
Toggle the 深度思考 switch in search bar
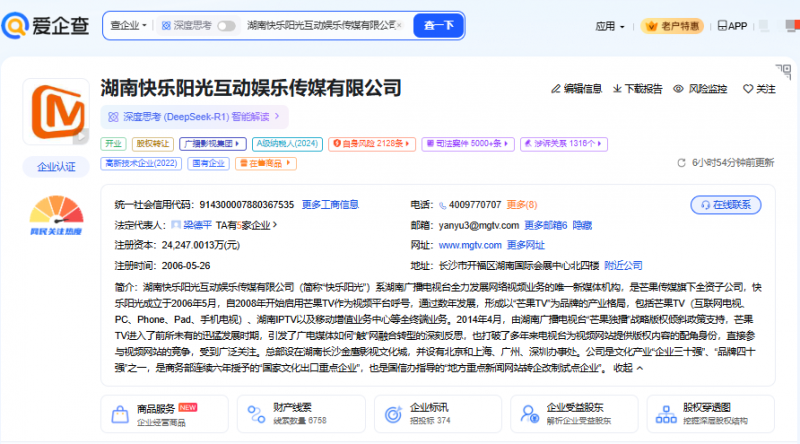pos(227,25)
